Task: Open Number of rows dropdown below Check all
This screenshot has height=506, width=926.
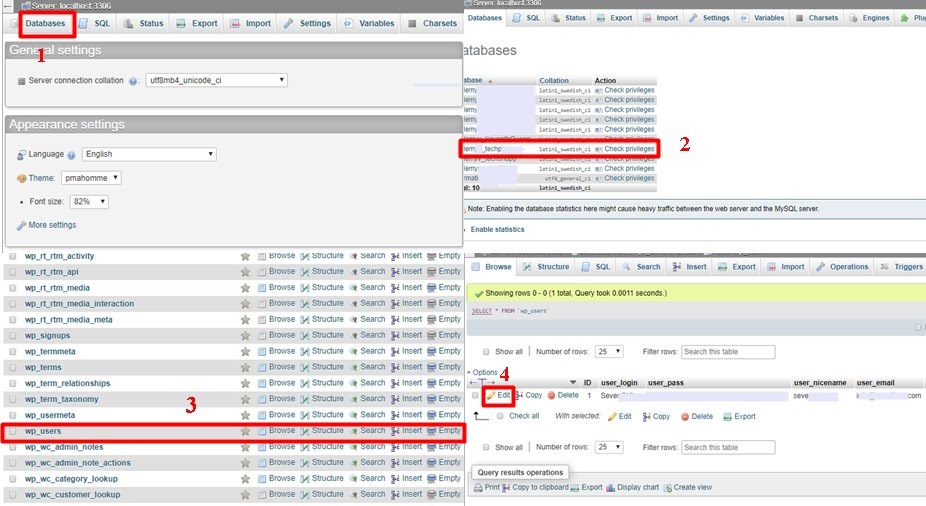Action: click(x=609, y=448)
